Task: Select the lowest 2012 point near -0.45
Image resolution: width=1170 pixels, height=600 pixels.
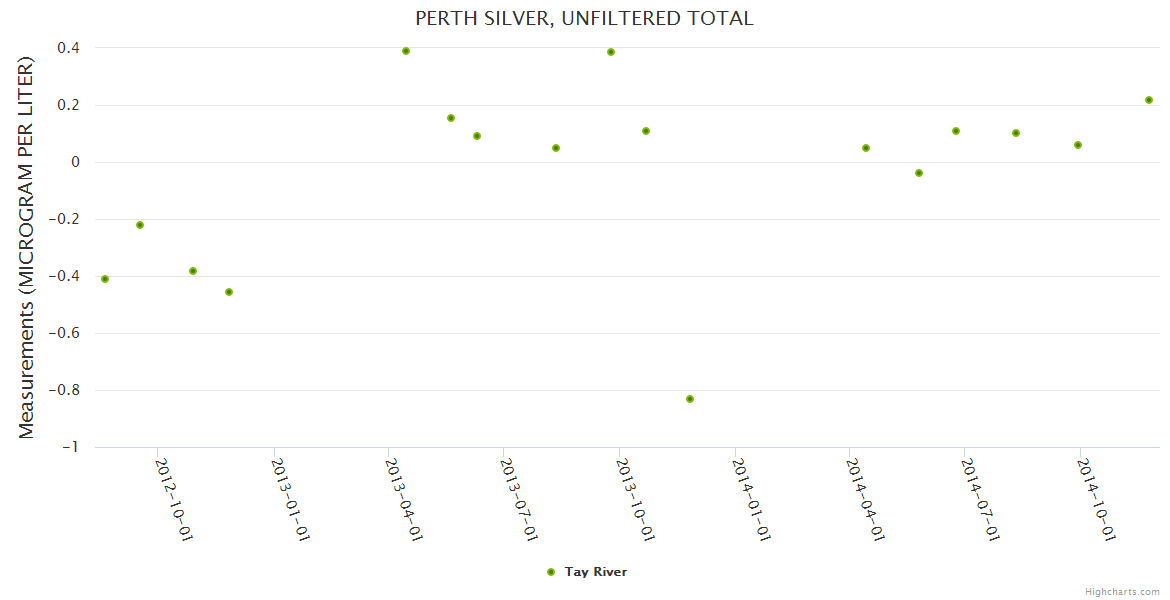Action: (229, 292)
